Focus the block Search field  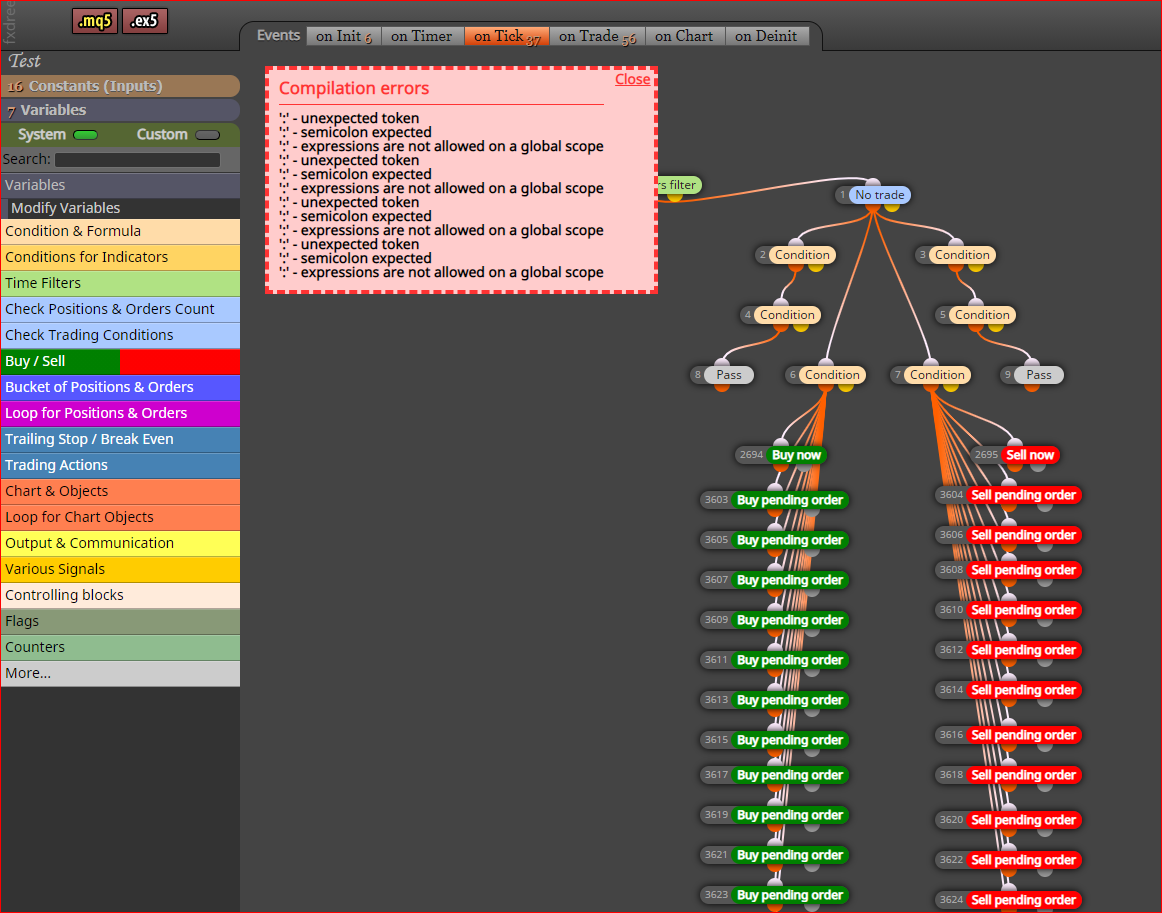coord(137,159)
